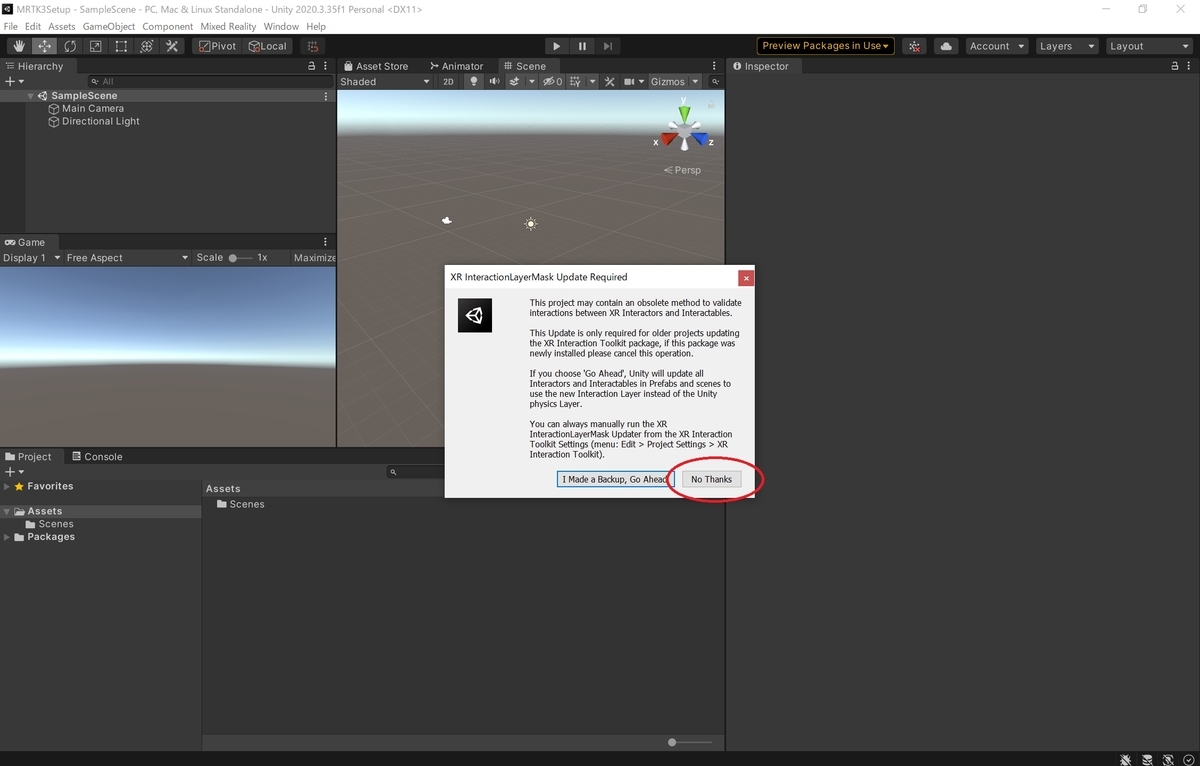Viewport: 1200px width, 766px height.
Task: Select the Rotate tool
Action: tap(70, 46)
